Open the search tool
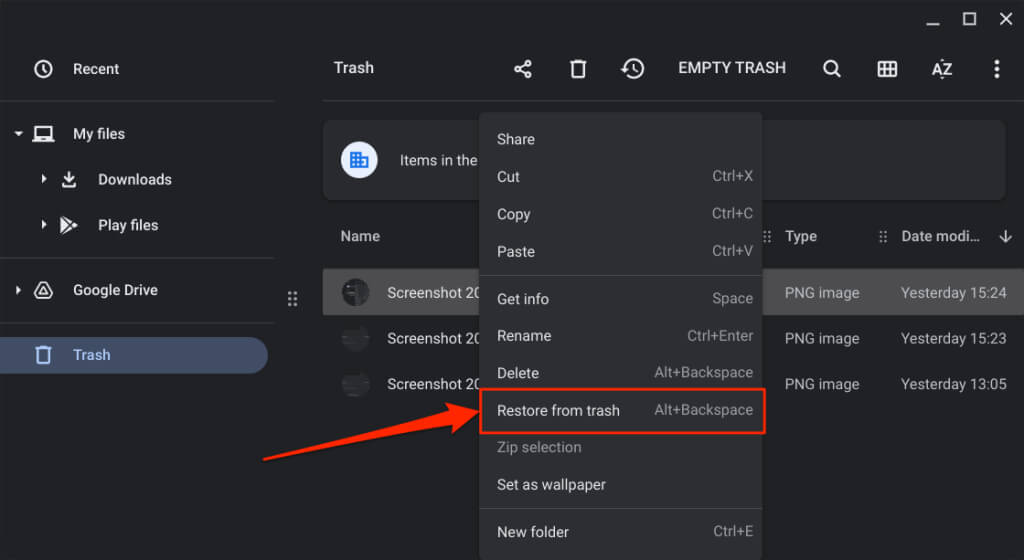This screenshot has width=1024, height=560. pos(832,69)
